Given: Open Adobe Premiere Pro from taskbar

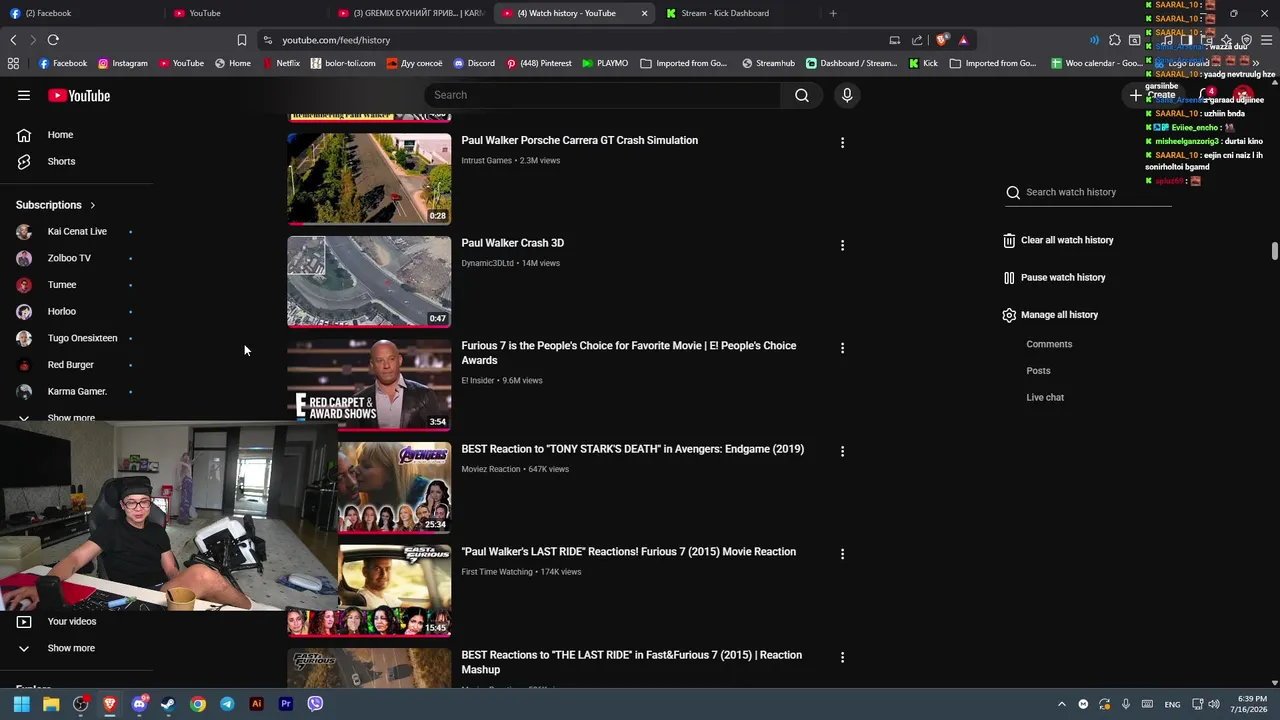Looking at the screenshot, I should point(286,704).
